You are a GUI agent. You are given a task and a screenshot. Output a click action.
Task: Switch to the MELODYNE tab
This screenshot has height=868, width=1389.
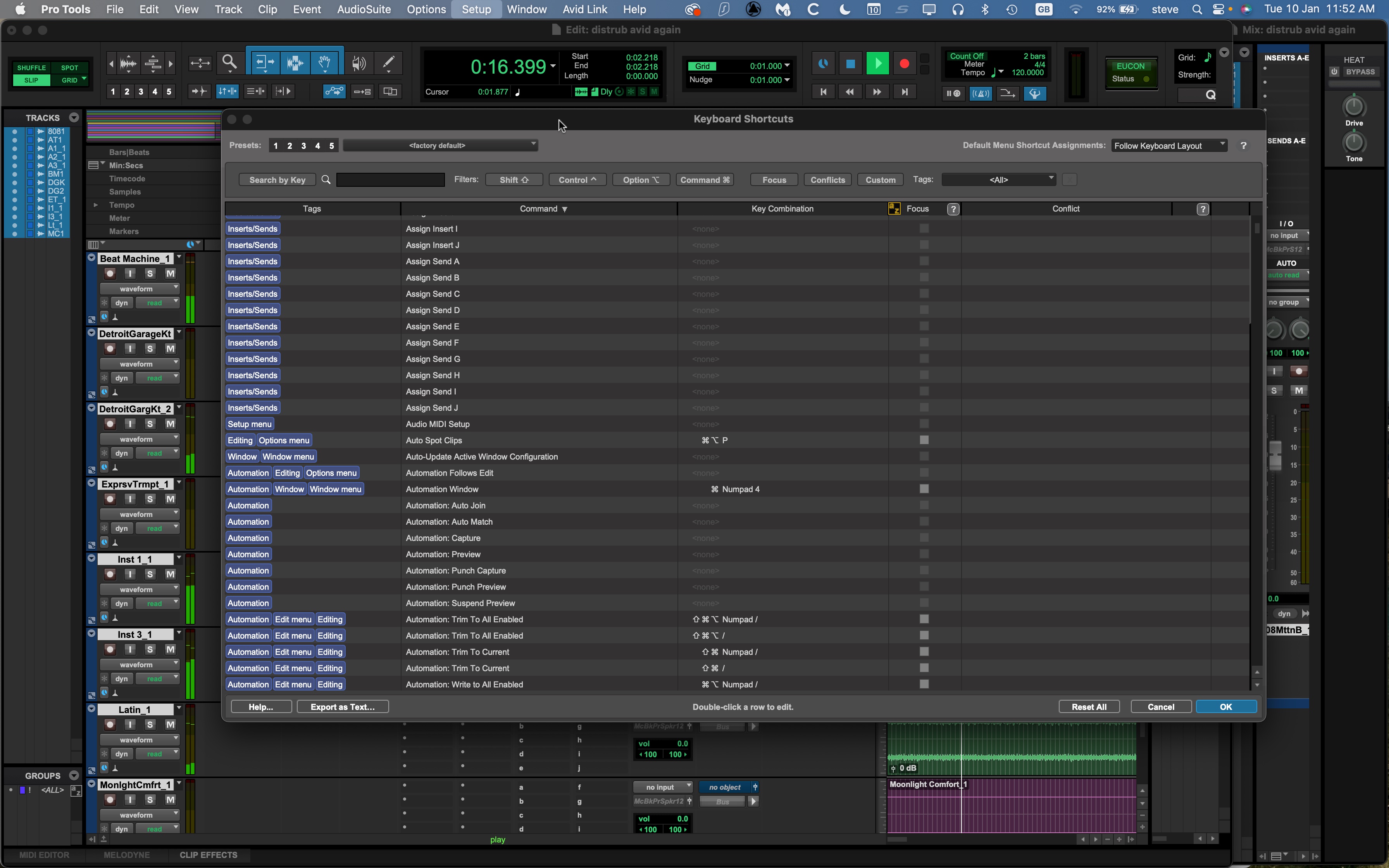pyautogui.click(x=126, y=855)
